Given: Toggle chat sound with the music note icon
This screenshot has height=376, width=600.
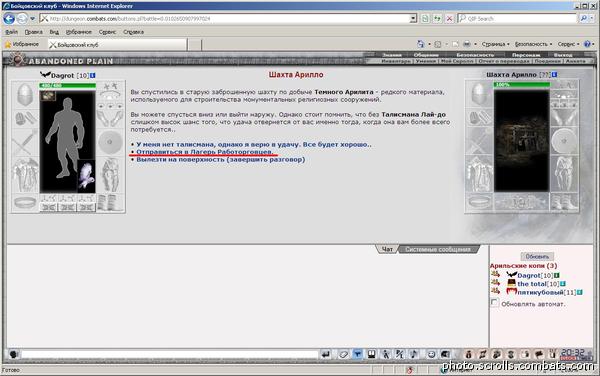Looking at the screenshot, I should click(414, 355).
